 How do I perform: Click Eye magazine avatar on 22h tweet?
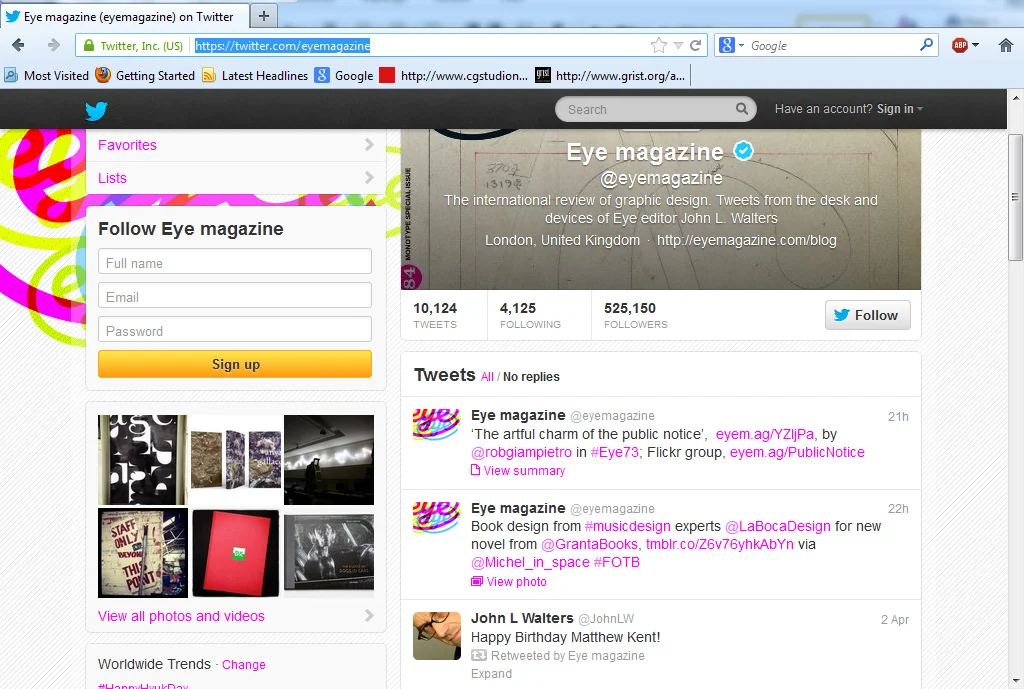(x=436, y=516)
